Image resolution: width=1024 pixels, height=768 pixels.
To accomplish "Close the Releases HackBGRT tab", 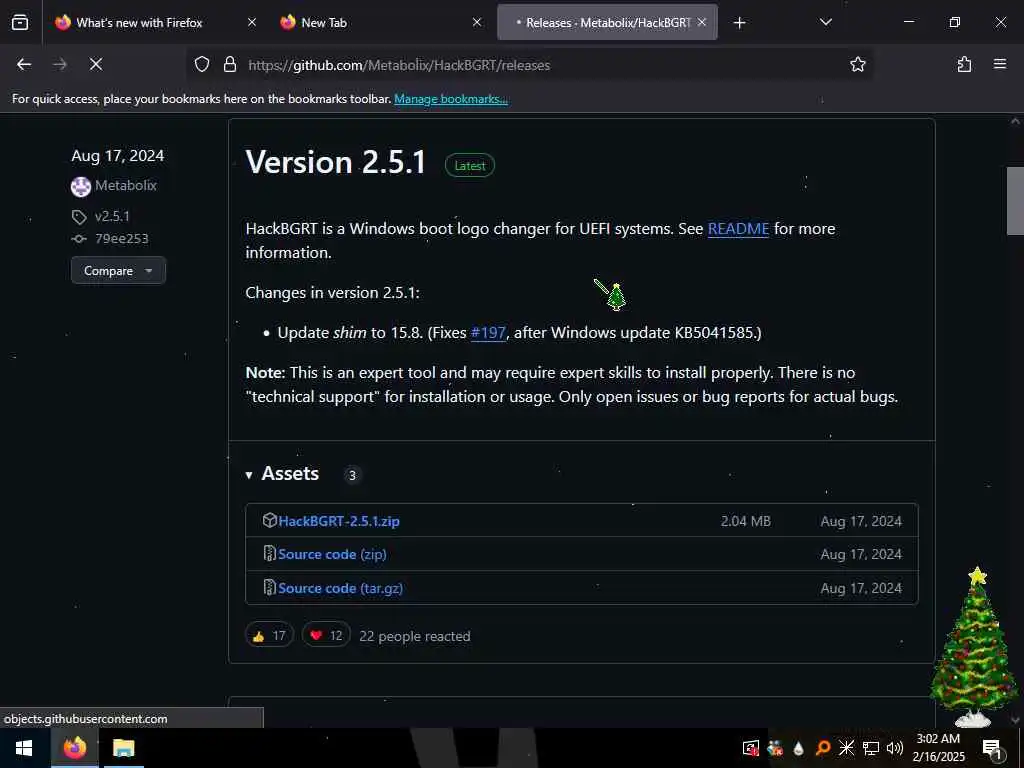I will [x=701, y=22].
